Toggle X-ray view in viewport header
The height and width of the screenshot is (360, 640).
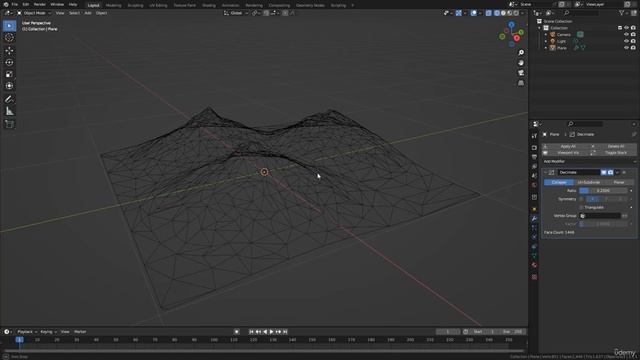click(489, 13)
